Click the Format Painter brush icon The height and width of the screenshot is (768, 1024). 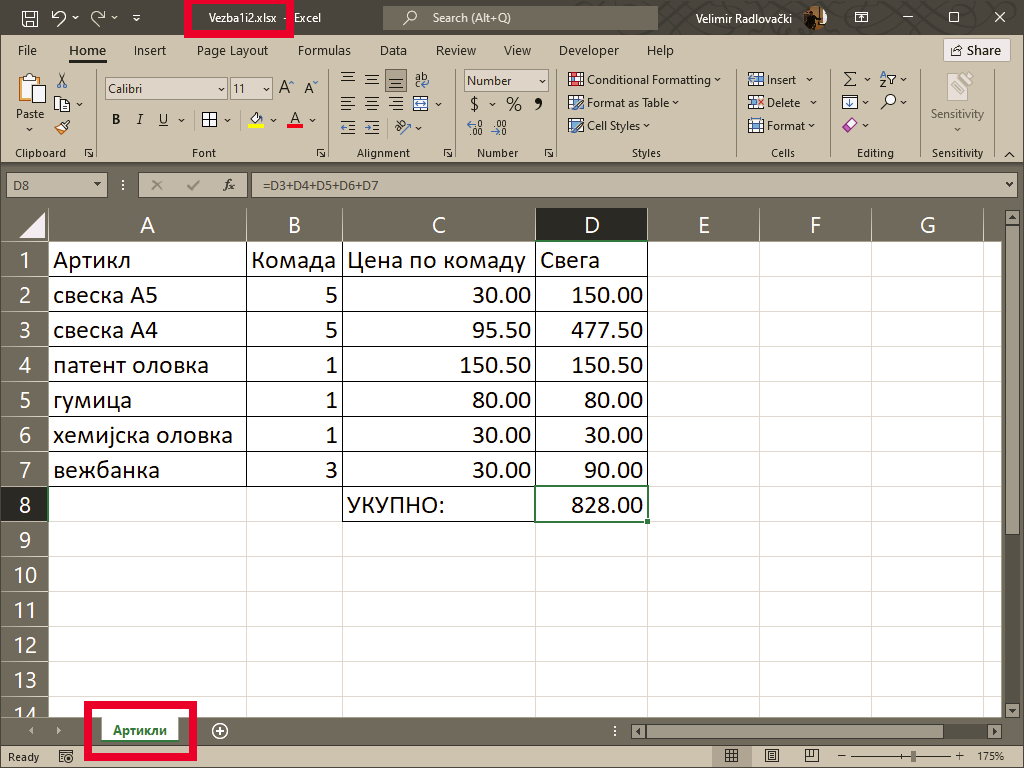point(62,127)
